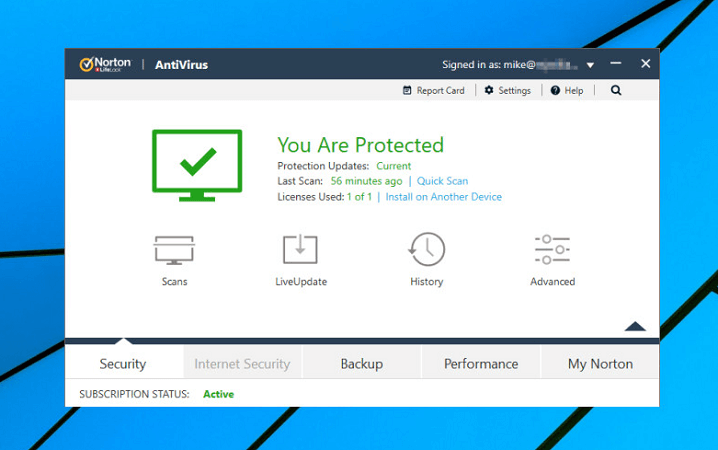The width and height of the screenshot is (718, 450).
Task: Click the '1 of 1' licenses value
Action: 359,197
